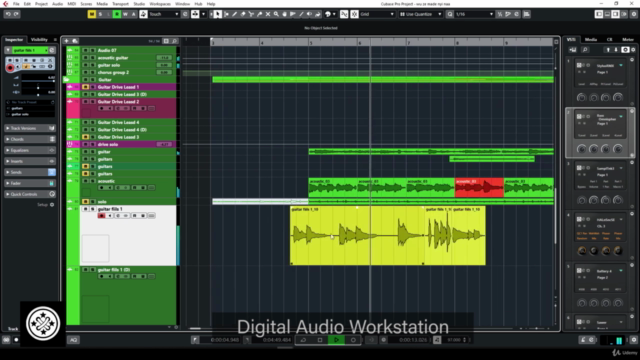
Task: Expand the Track Versions inspector section
Action: pos(30,128)
